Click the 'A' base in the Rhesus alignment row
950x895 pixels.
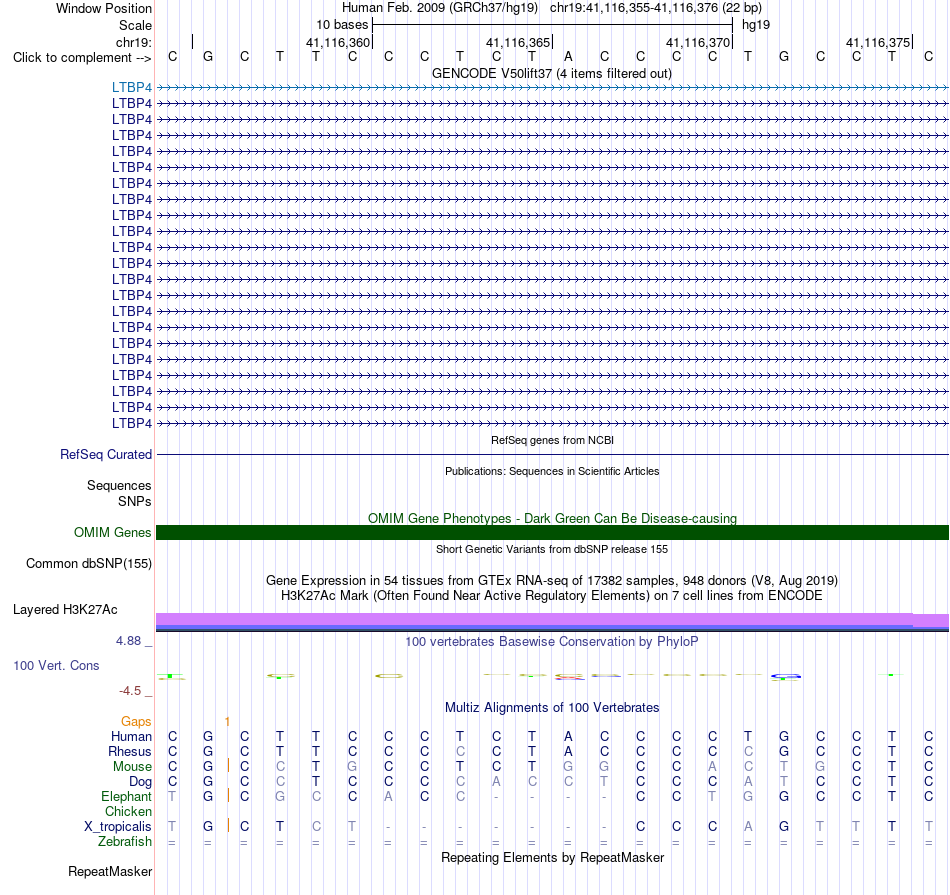click(568, 751)
